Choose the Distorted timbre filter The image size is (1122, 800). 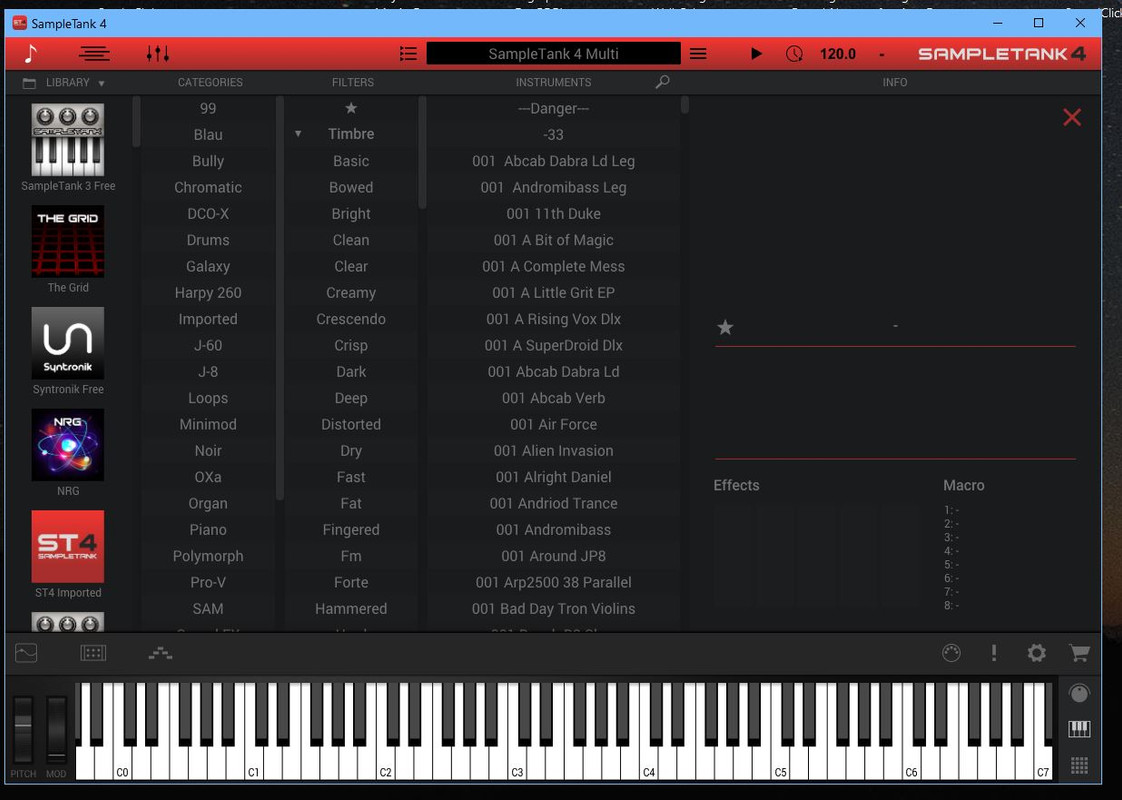coord(351,424)
